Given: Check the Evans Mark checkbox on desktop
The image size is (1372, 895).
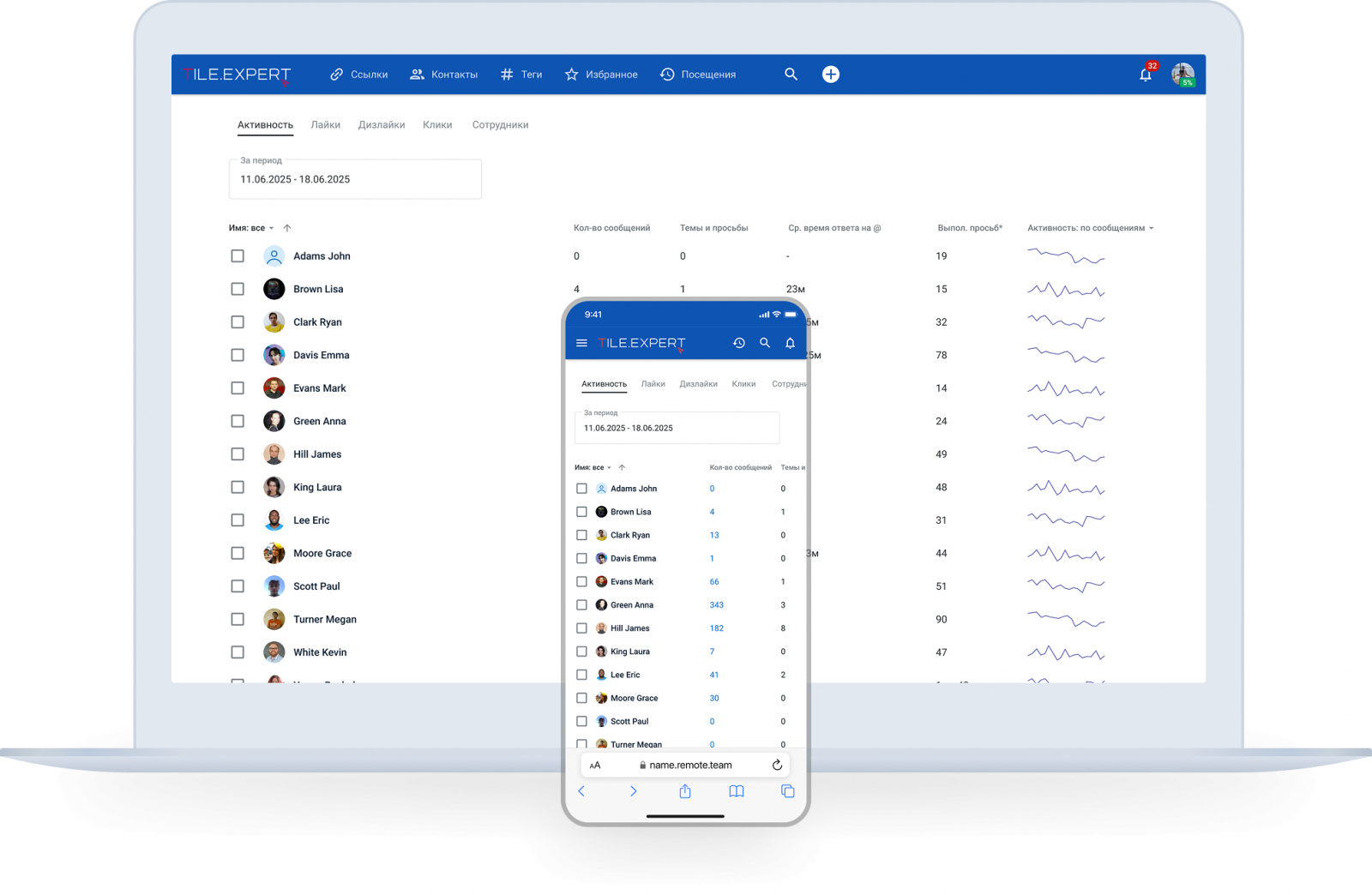Looking at the screenshot, I should [x=238, y=388].
